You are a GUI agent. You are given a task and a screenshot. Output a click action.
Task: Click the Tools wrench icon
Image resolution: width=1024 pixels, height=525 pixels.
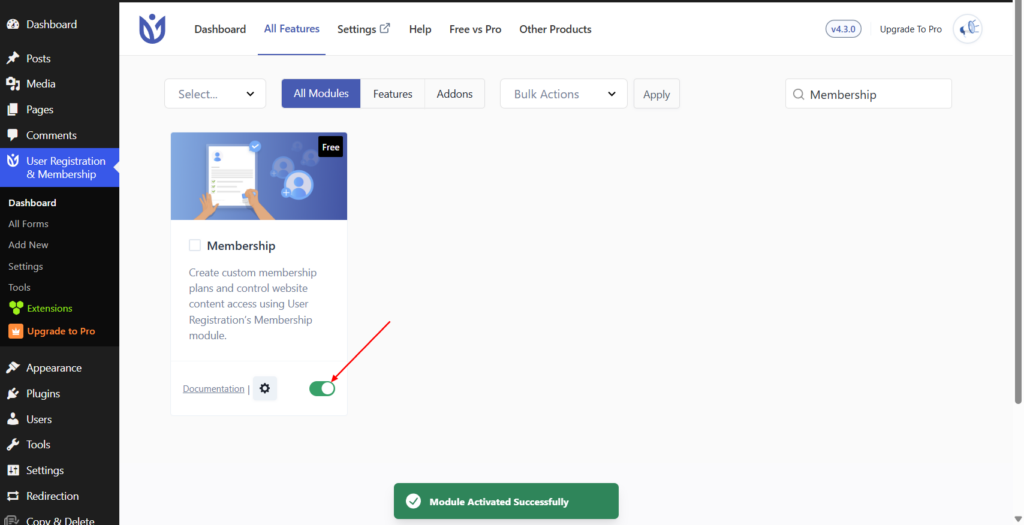[x=12, y=445]
